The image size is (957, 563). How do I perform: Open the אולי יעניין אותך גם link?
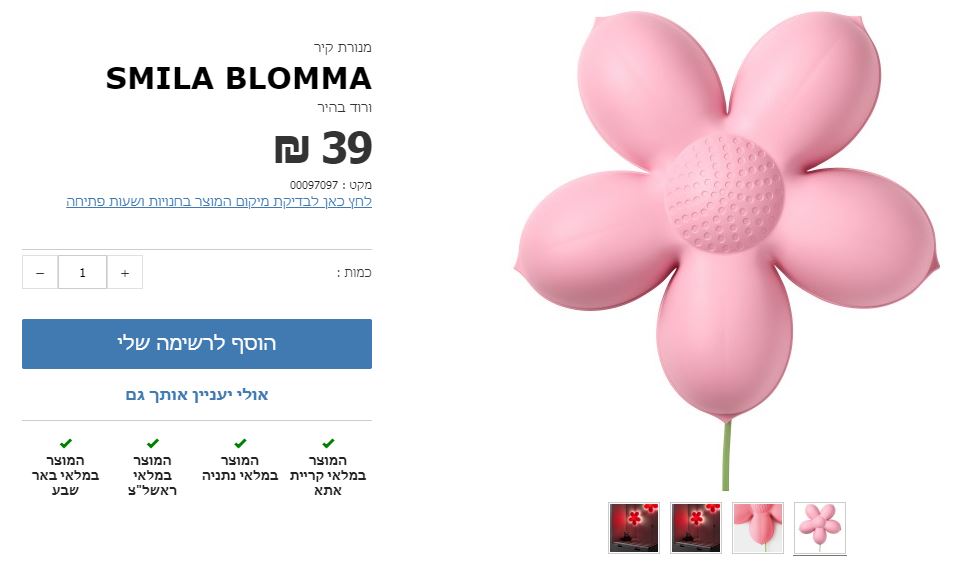197,395
